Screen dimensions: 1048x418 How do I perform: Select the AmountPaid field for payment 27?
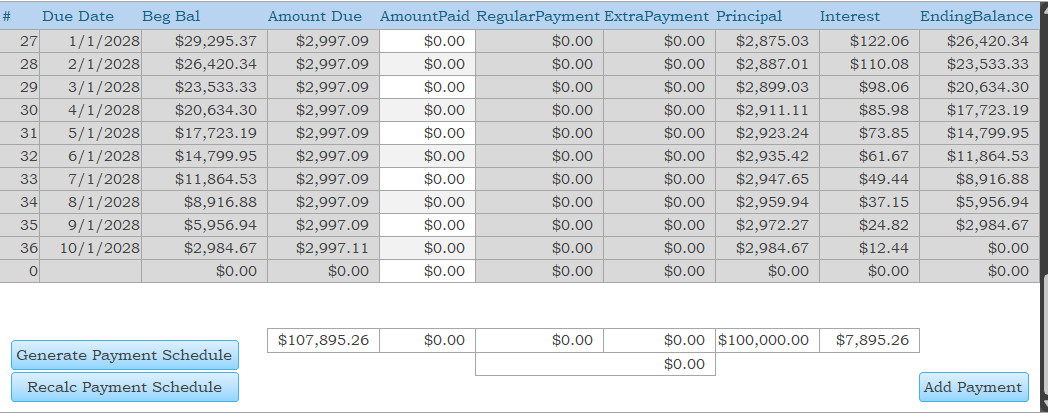point(427,41)
